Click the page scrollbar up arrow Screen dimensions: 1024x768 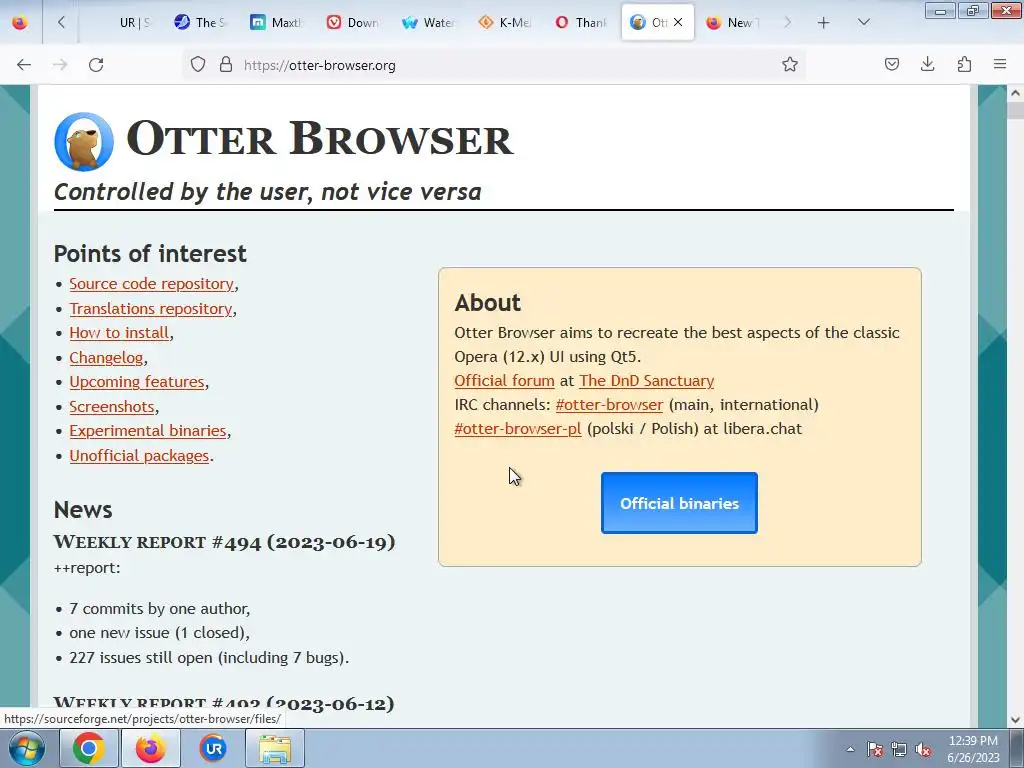(x=1015, y=93)
